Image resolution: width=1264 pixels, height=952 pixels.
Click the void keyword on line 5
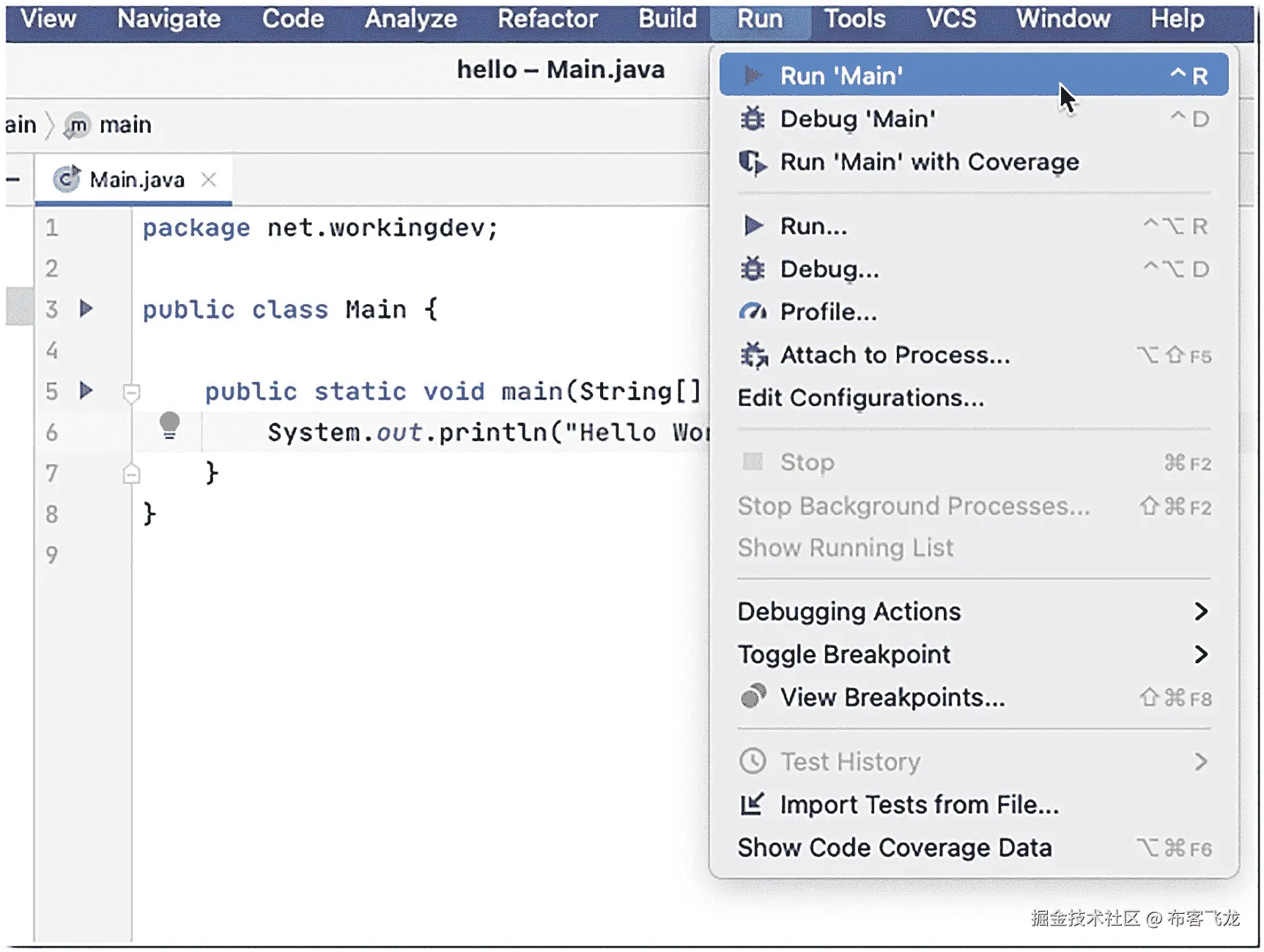tap(454, 391)
